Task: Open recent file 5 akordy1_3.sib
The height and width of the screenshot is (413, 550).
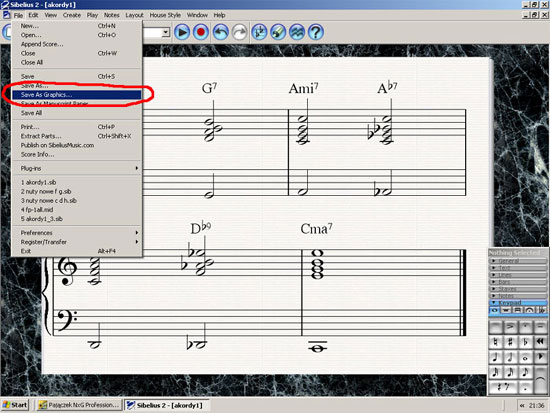Action: coord(77,219)
